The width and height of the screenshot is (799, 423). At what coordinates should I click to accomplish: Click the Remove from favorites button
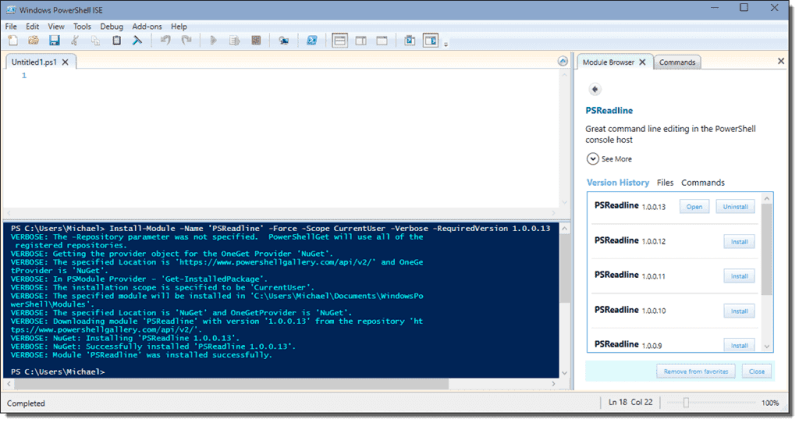click(696, 372)
